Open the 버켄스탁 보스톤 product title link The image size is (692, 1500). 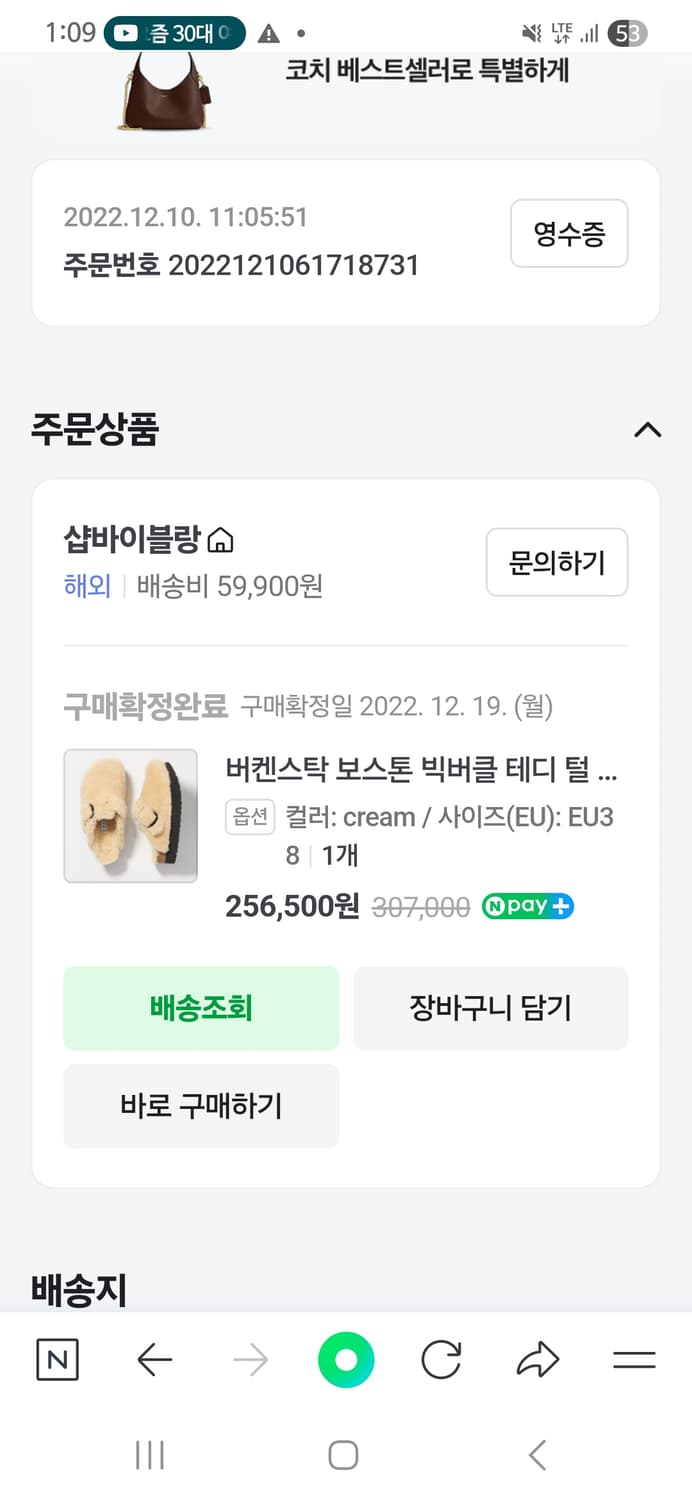point(421,772)
